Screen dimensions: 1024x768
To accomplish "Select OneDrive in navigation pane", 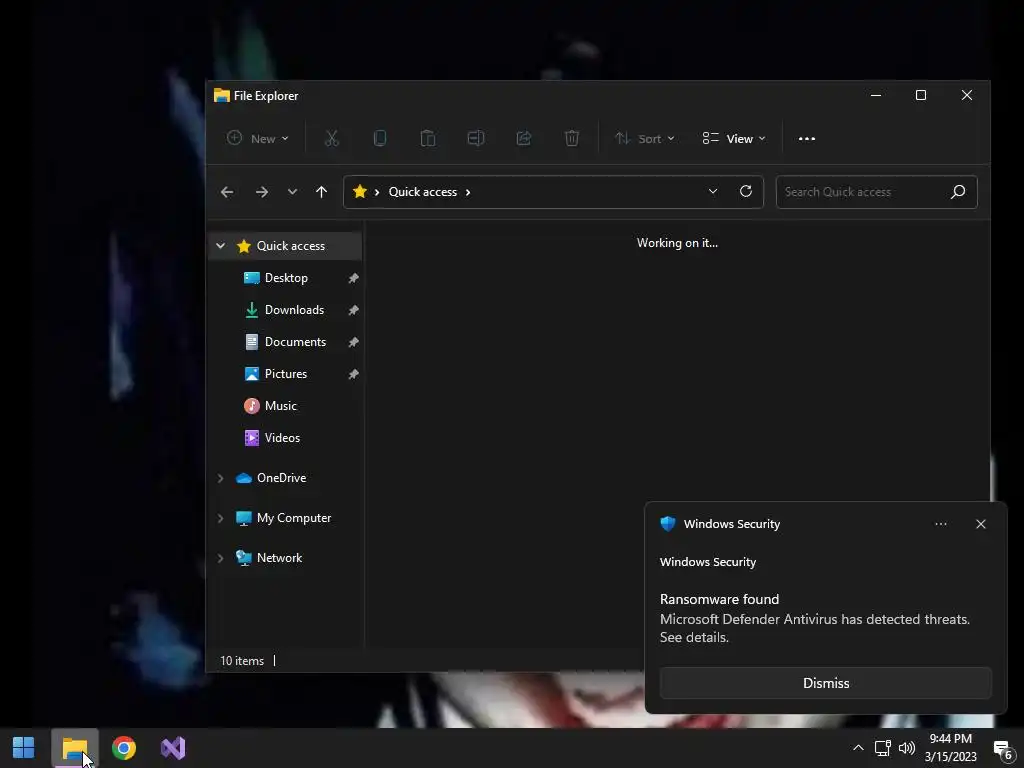I will pos(281,478).
